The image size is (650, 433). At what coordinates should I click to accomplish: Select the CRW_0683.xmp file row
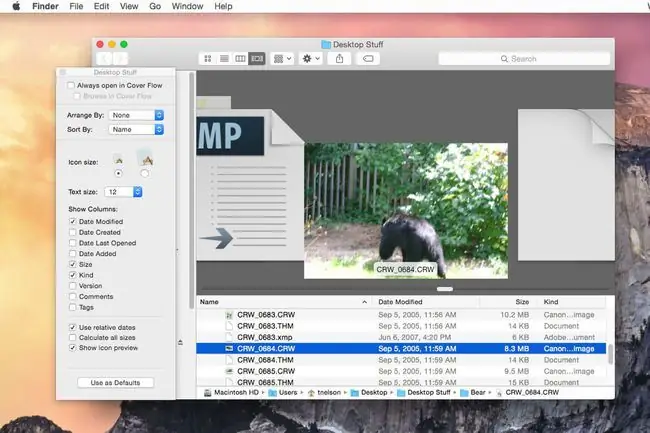click(x=401, y=337)
